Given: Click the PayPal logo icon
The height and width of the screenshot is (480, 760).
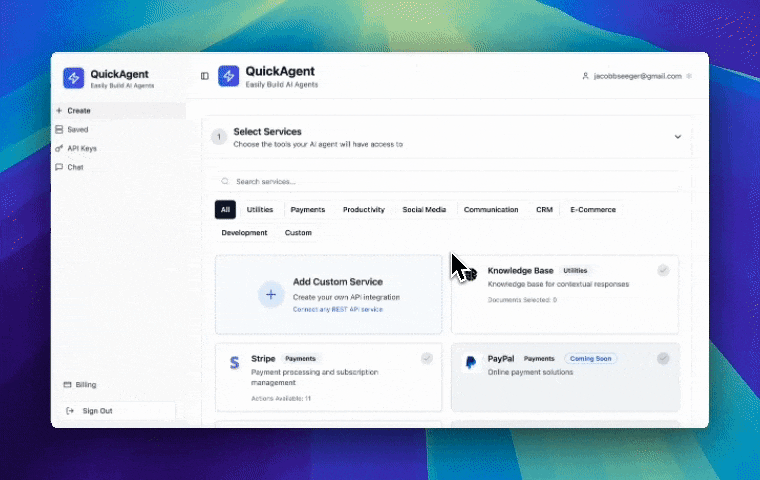Looking at the screenshot, I should point(471,362).
